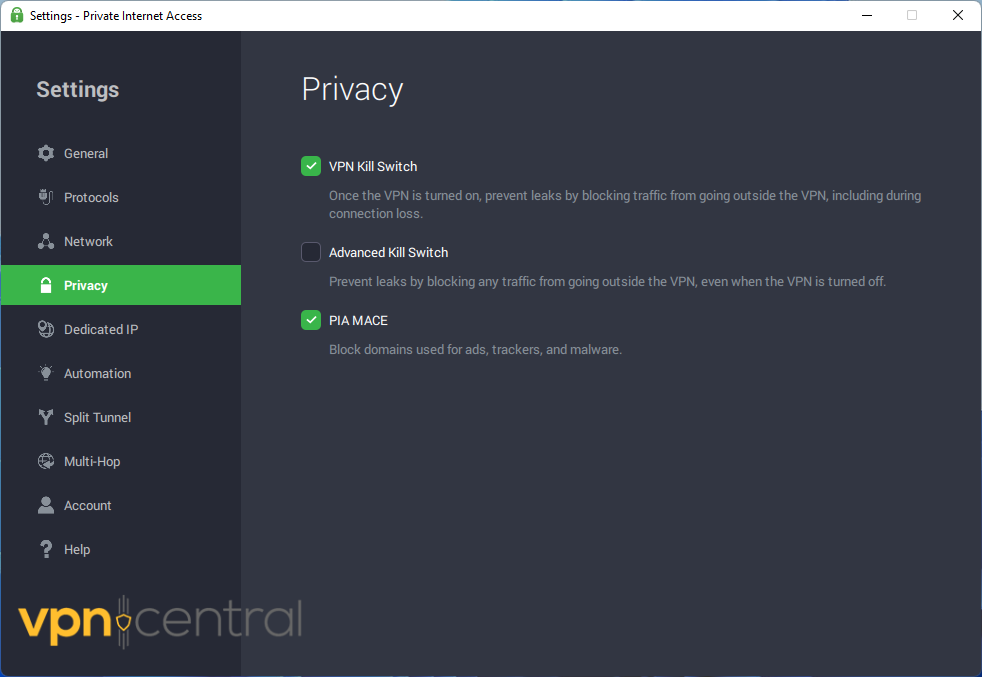
Task: Click the Protocols plug icon
Action: coord(46,197)
